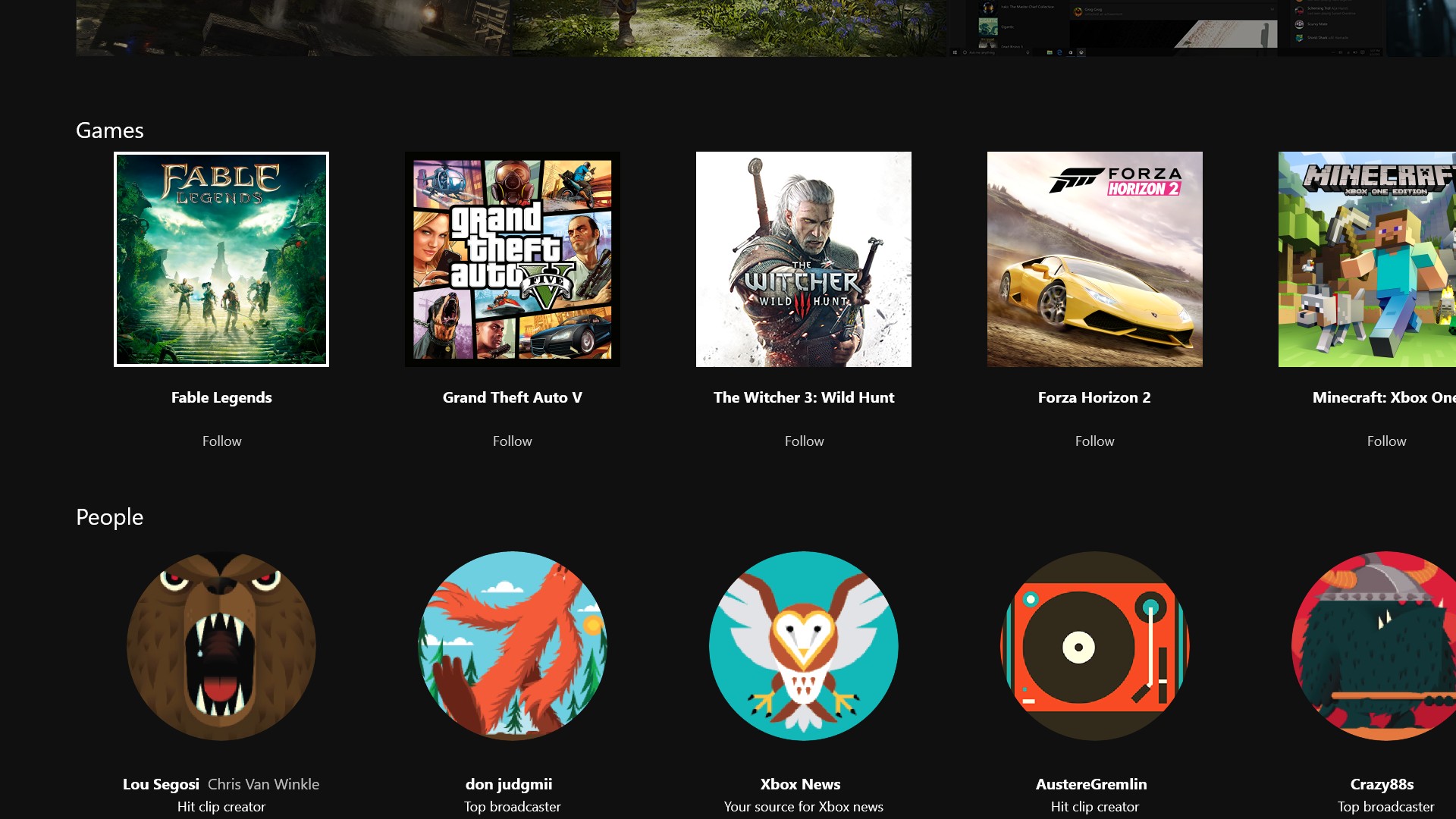Image resolution: width=1456 pixels, height=819 pixels.
Task: Click the Forza Horizon 2 title text
Action: tap(1094, 397)
